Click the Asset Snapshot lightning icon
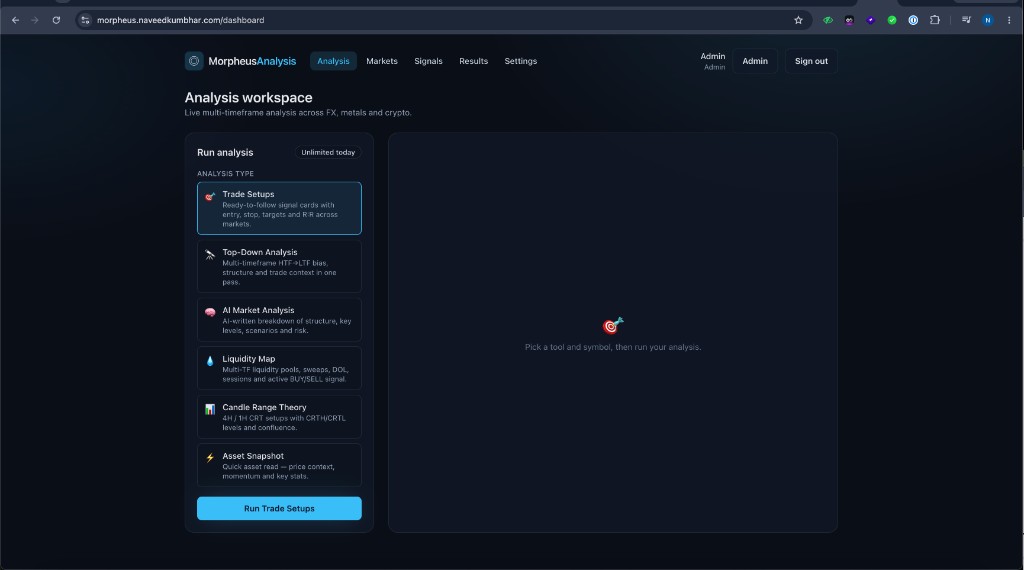 pos(210,458)
